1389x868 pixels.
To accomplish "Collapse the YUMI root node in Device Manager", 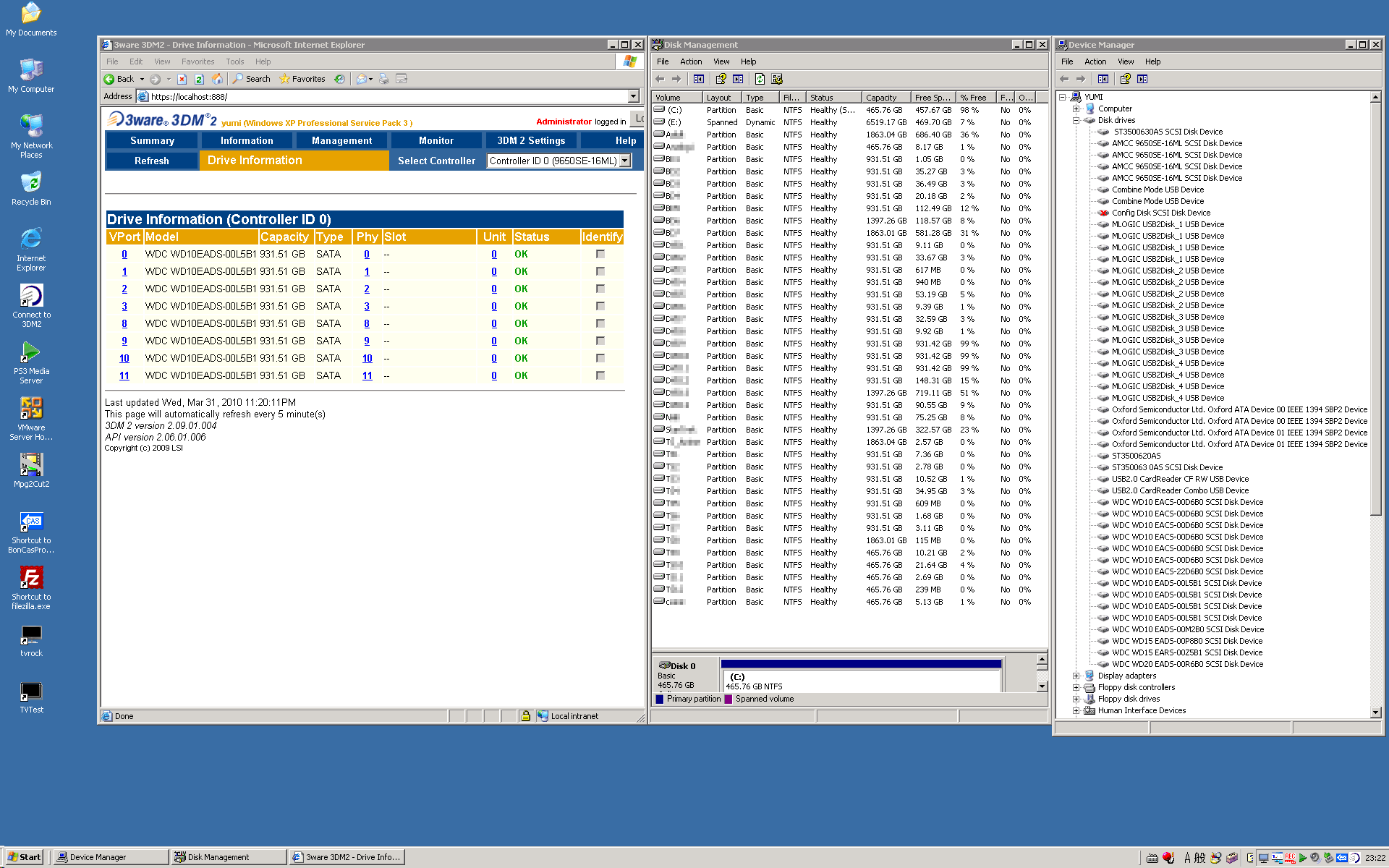I will point(1062,97).
